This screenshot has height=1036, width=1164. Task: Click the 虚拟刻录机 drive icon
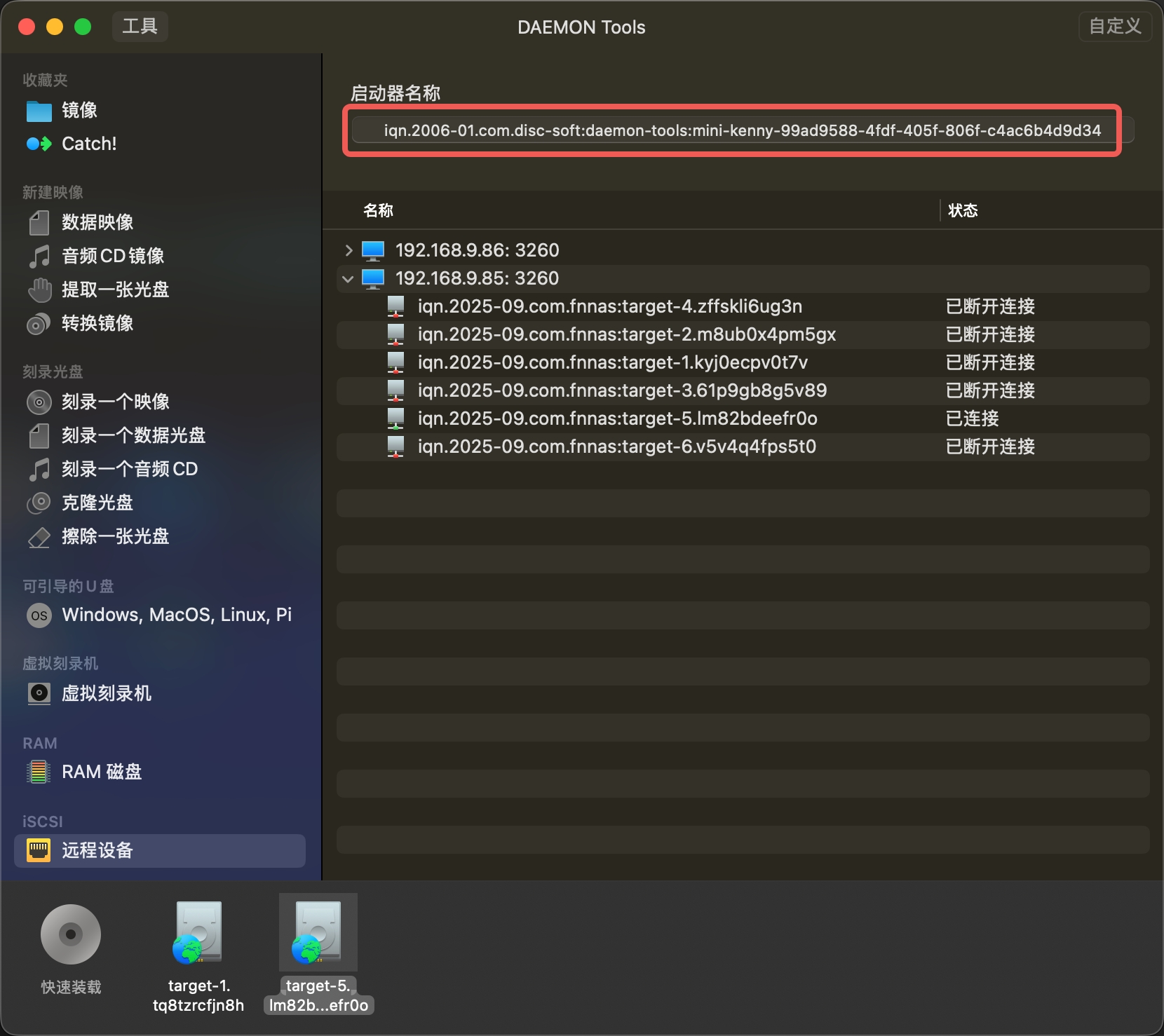coord(39,693)
